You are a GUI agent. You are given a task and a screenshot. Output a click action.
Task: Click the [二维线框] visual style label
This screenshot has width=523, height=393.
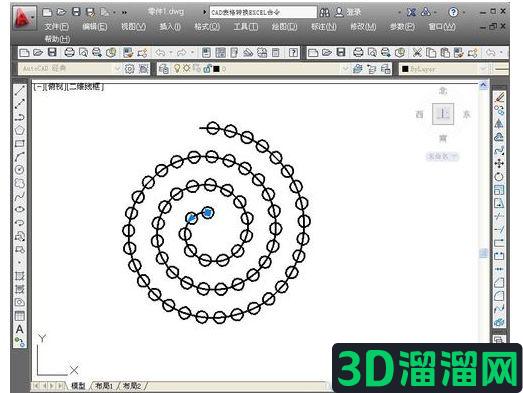(x=85, y=87)
